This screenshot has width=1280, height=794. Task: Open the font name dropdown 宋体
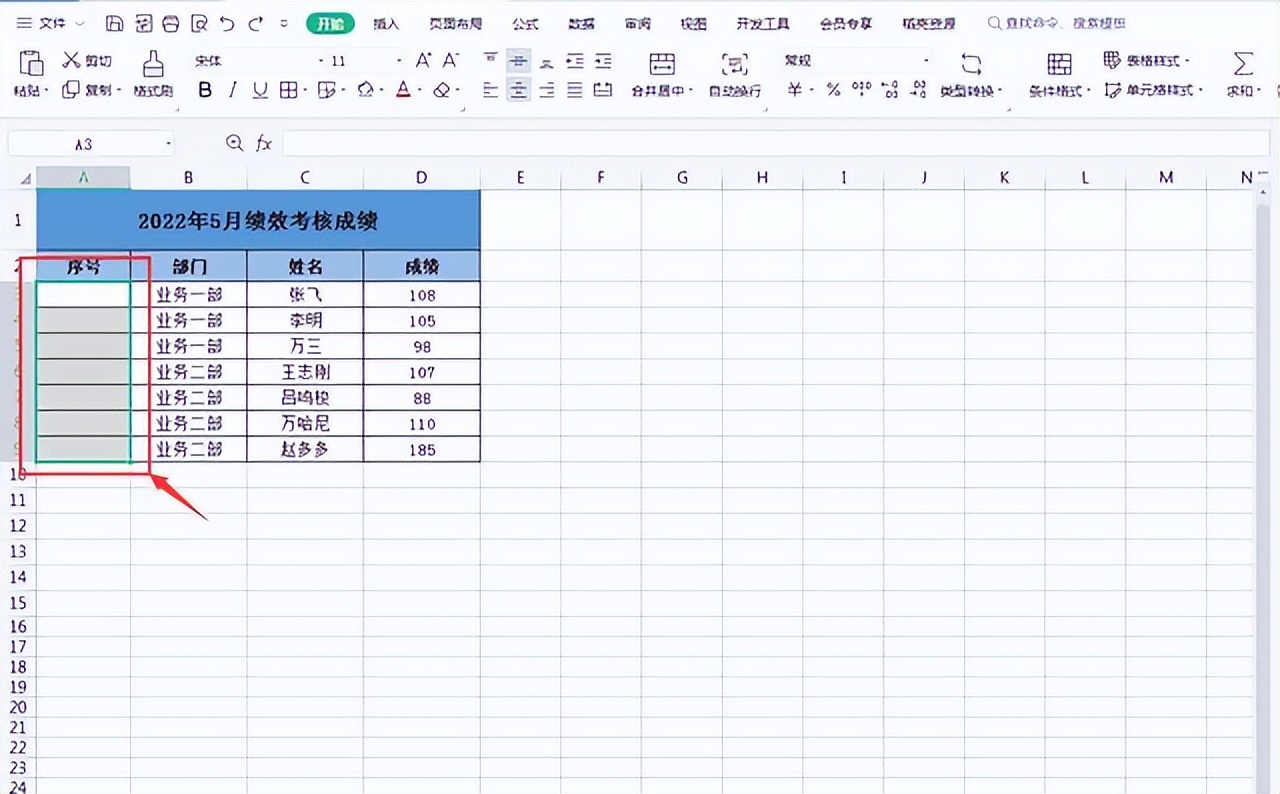coord(321,61)
